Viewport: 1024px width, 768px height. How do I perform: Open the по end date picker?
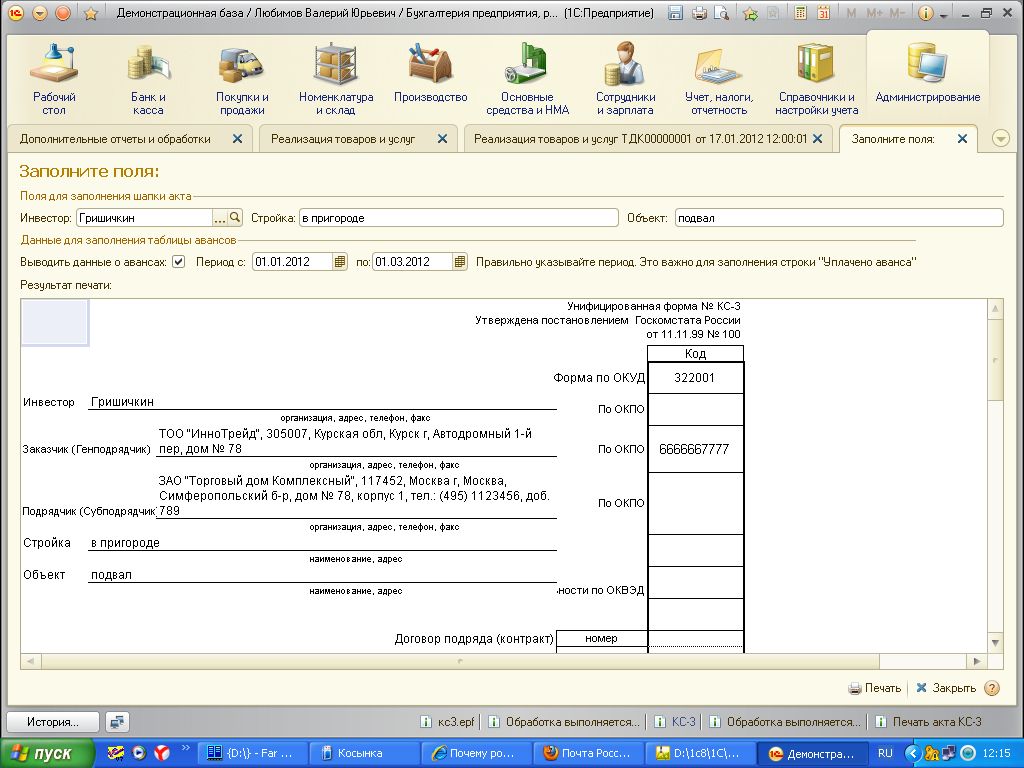460,262
